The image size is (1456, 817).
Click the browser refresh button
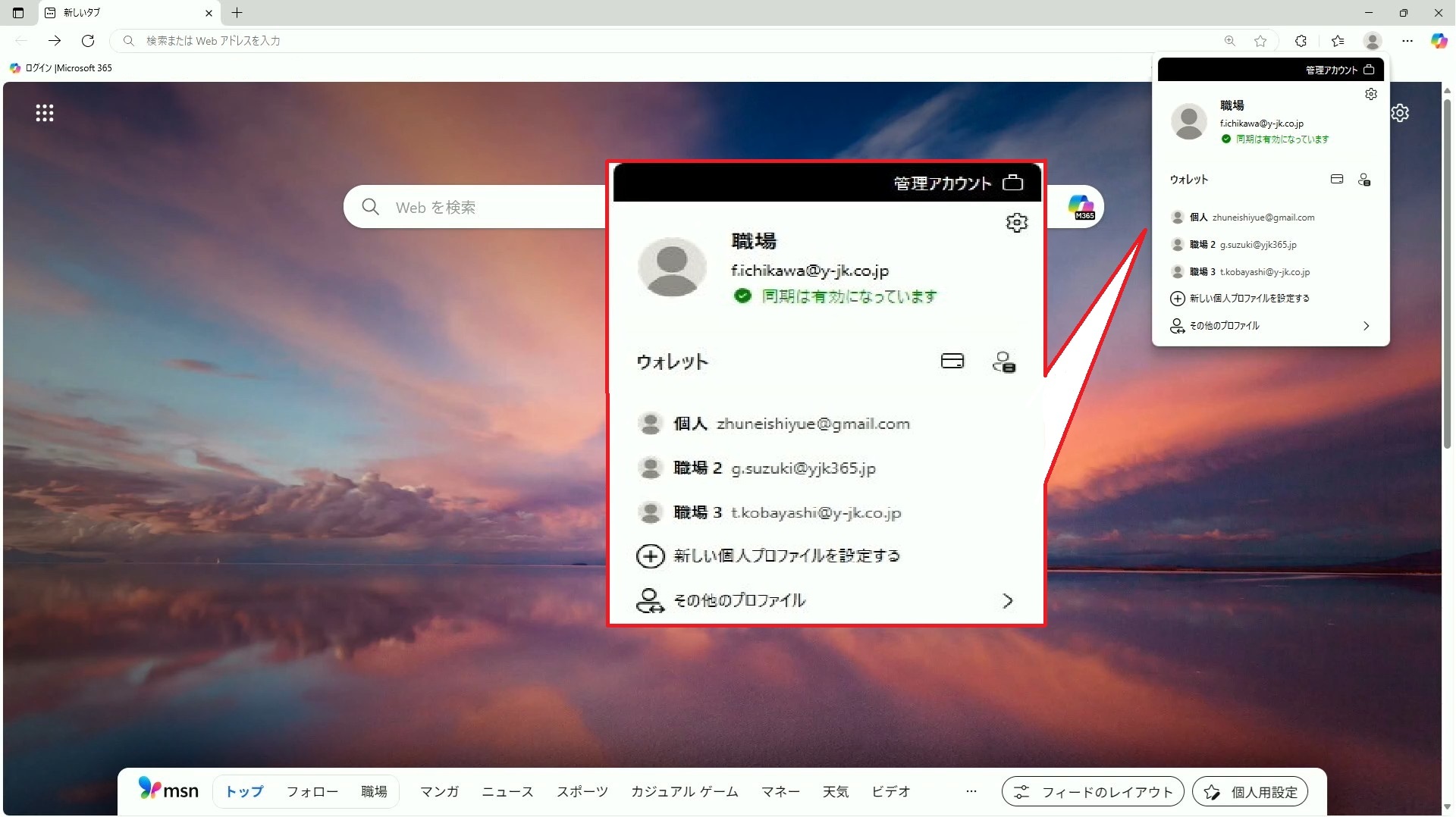[88, 41]
